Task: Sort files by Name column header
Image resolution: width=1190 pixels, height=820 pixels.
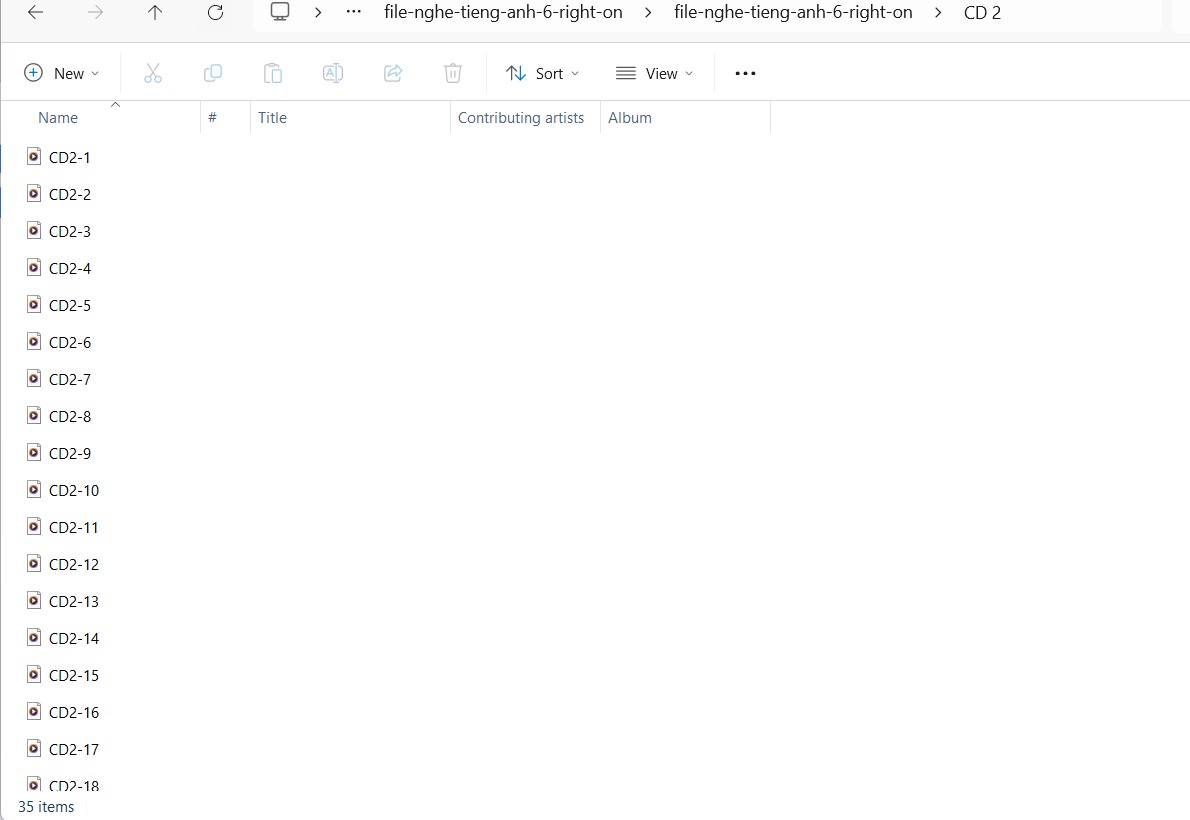Action: point(58,118)
